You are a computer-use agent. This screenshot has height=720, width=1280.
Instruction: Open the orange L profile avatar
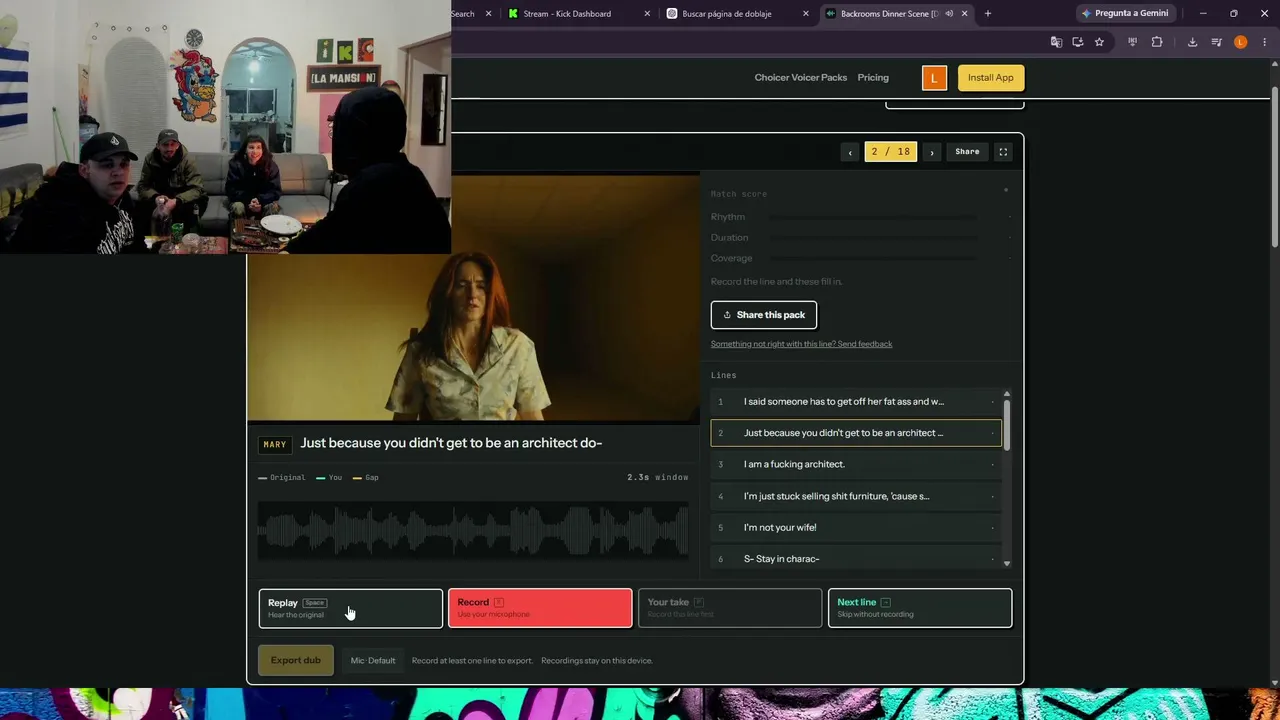pos(934,78)
